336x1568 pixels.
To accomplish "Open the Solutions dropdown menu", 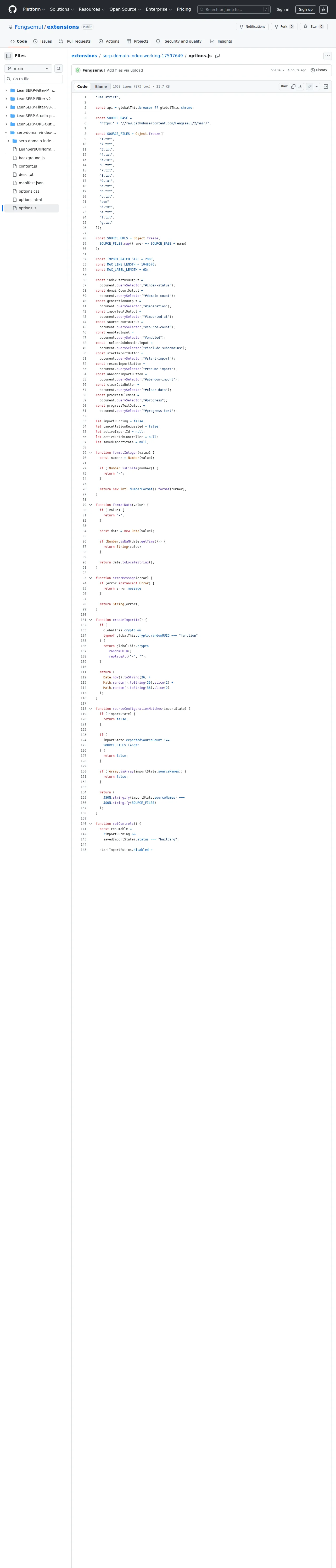I will (x=61, y=9).
